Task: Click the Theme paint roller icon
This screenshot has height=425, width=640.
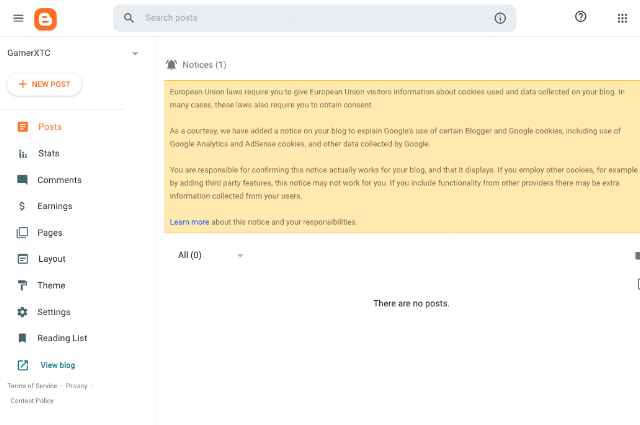Action: pyautogui.click(x=22, y=285)
